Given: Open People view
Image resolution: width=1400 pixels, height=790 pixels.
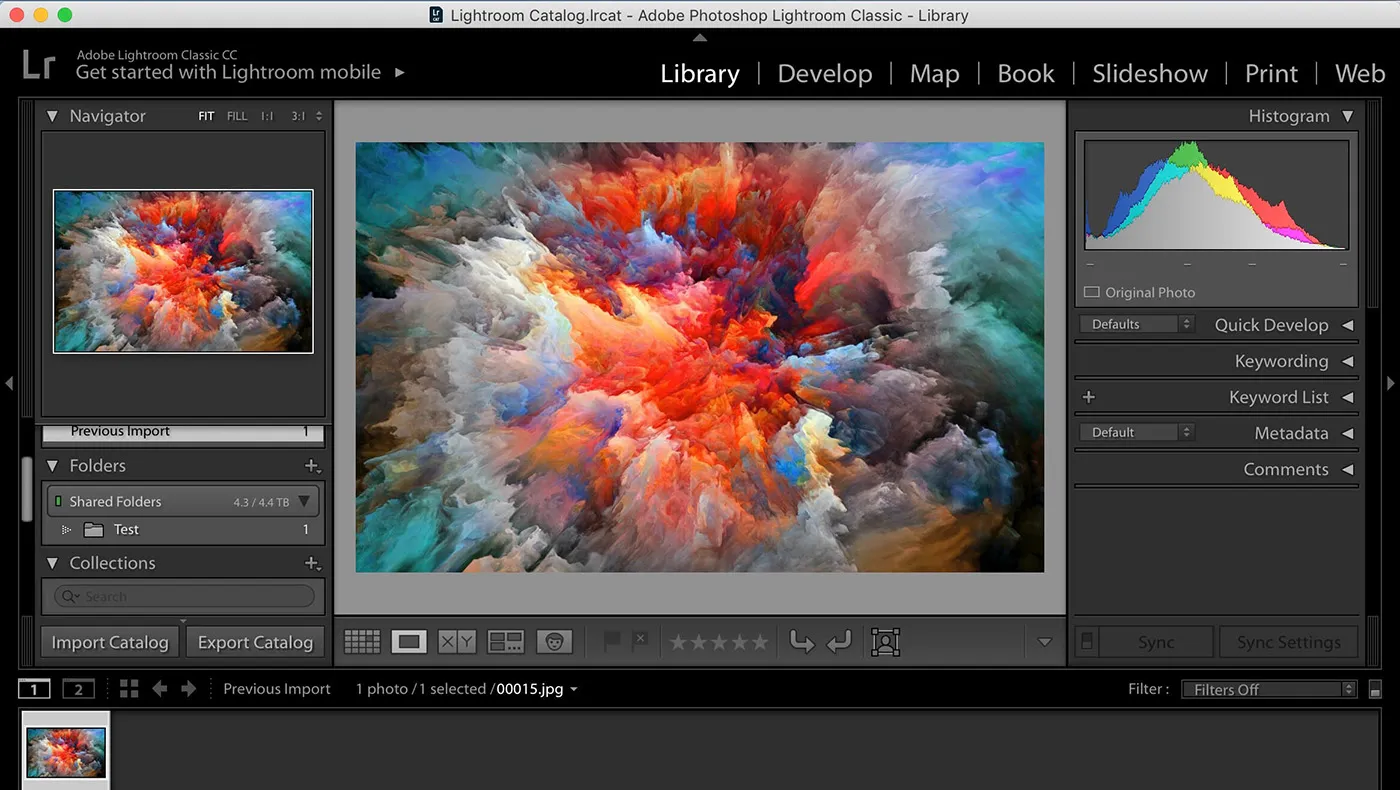Looking at the screenshot, I should 555,641.
